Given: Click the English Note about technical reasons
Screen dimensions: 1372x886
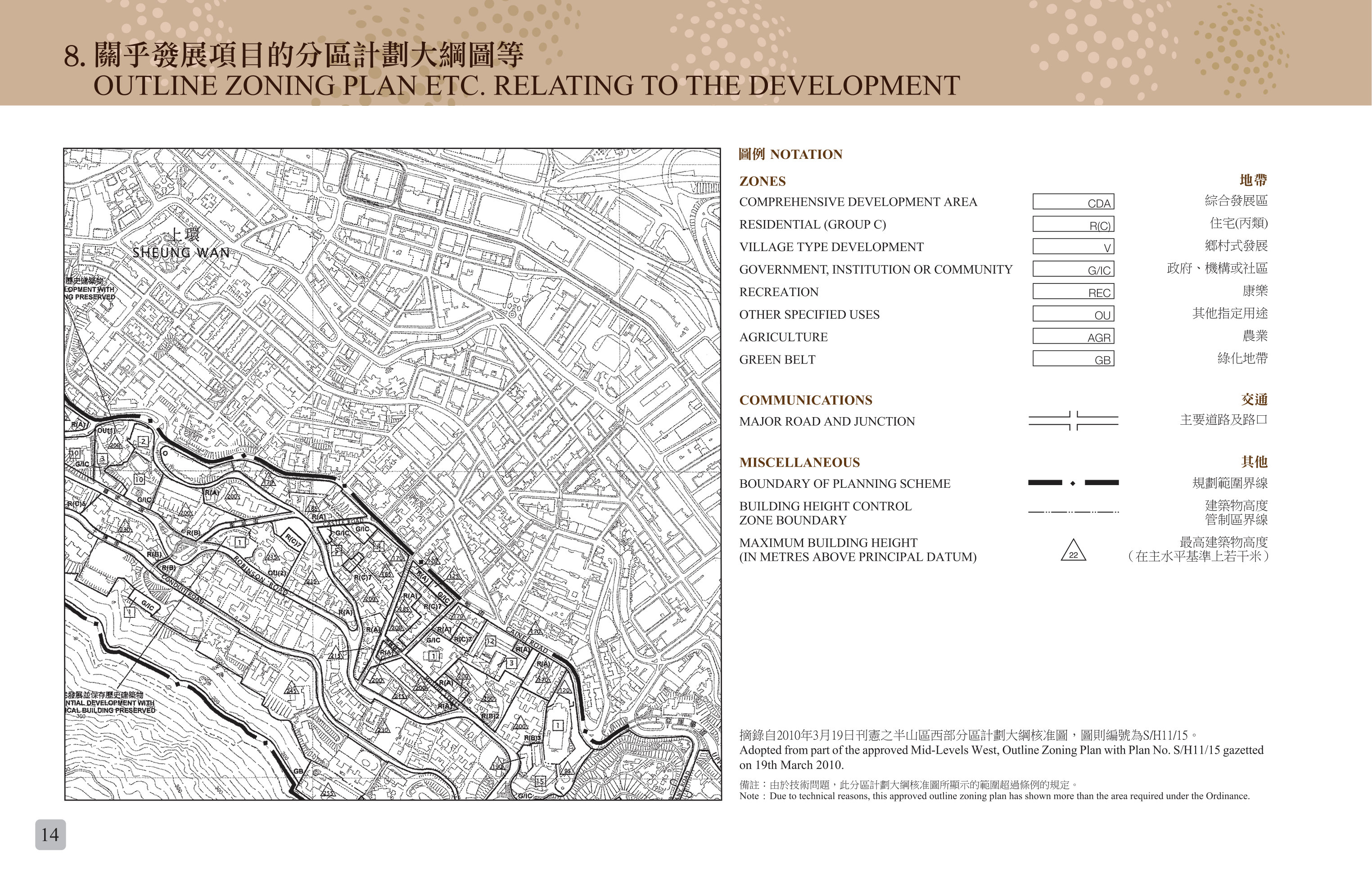Looking at the screenshot, I should tap(994, 796).
